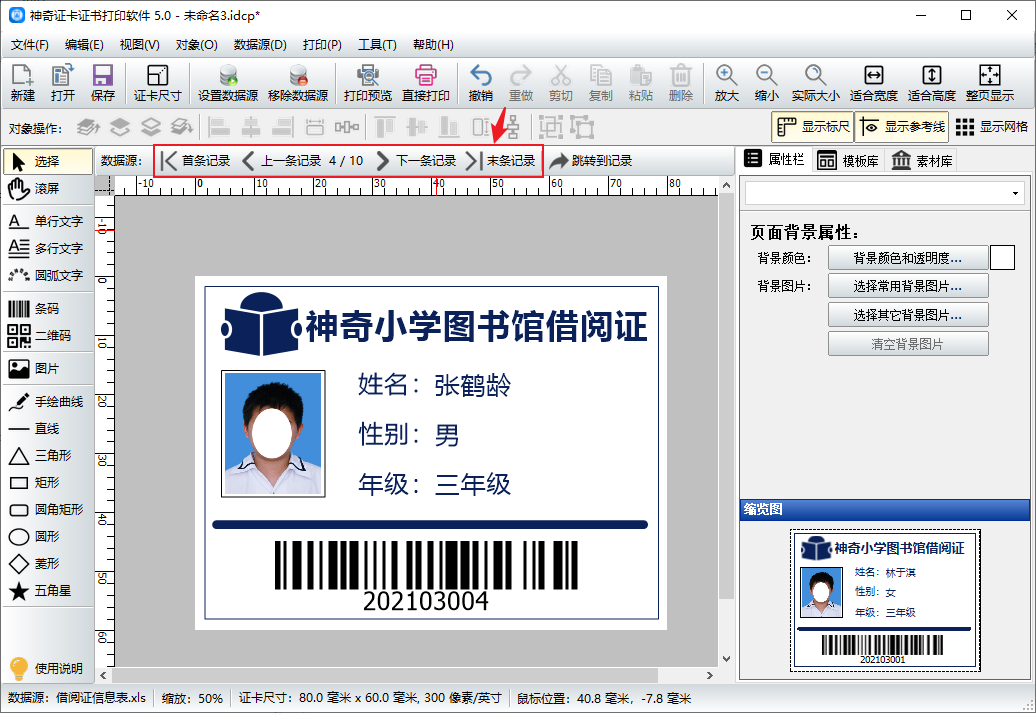The height and width of the screenshot is (713, 1036).
Task: Click the 适合宽度 fit width icon
Action: tap(873, 83)
